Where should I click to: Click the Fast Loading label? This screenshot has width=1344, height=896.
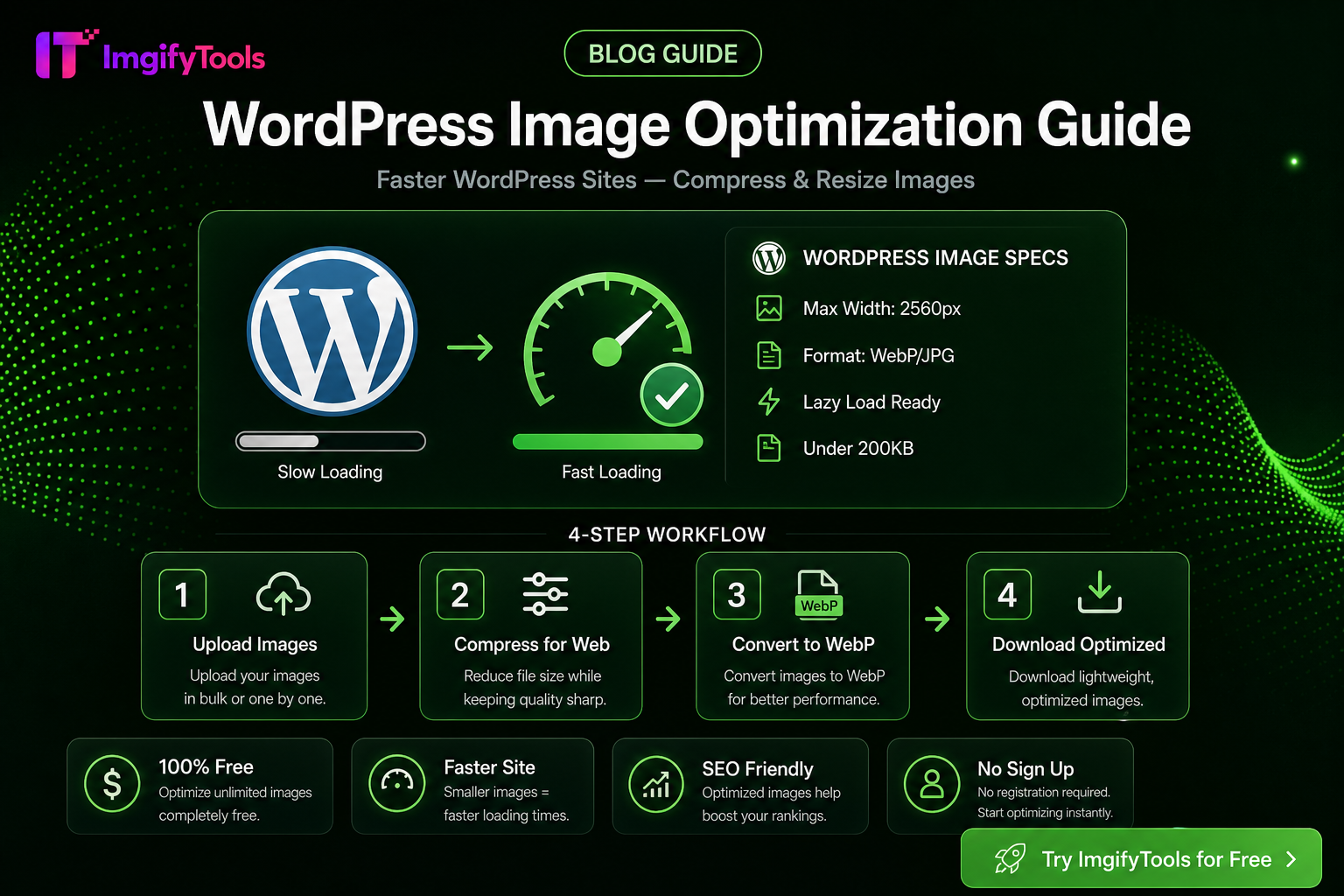[612, 472]
